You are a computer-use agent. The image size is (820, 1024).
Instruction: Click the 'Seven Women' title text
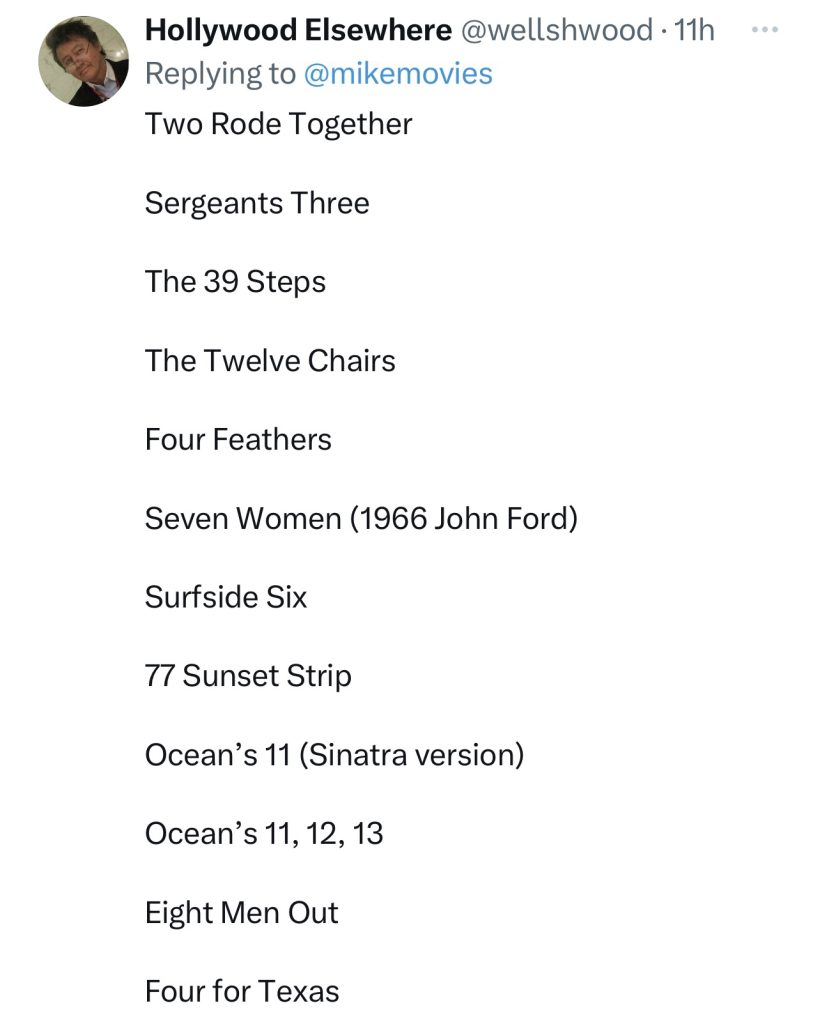coord(242,518)
